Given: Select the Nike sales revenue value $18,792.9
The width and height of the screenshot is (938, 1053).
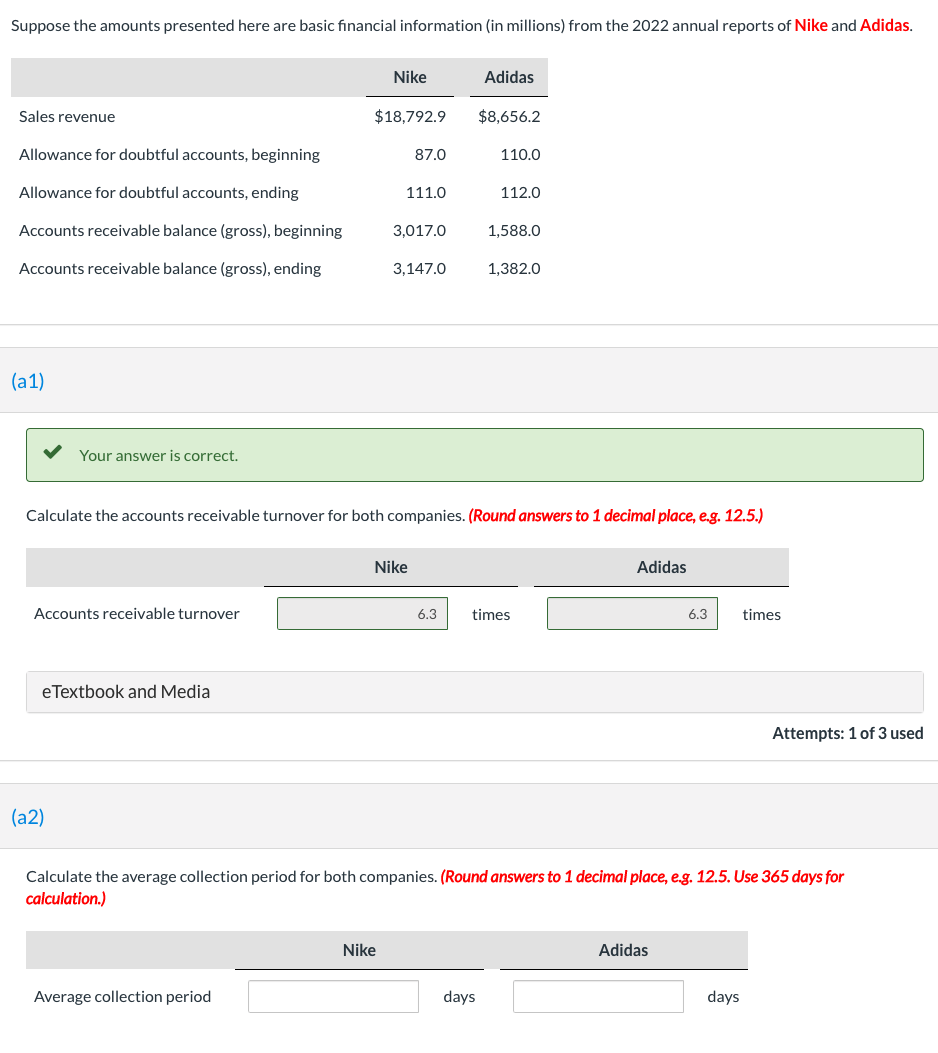Looking at the screenshot, I should [410, 116].
